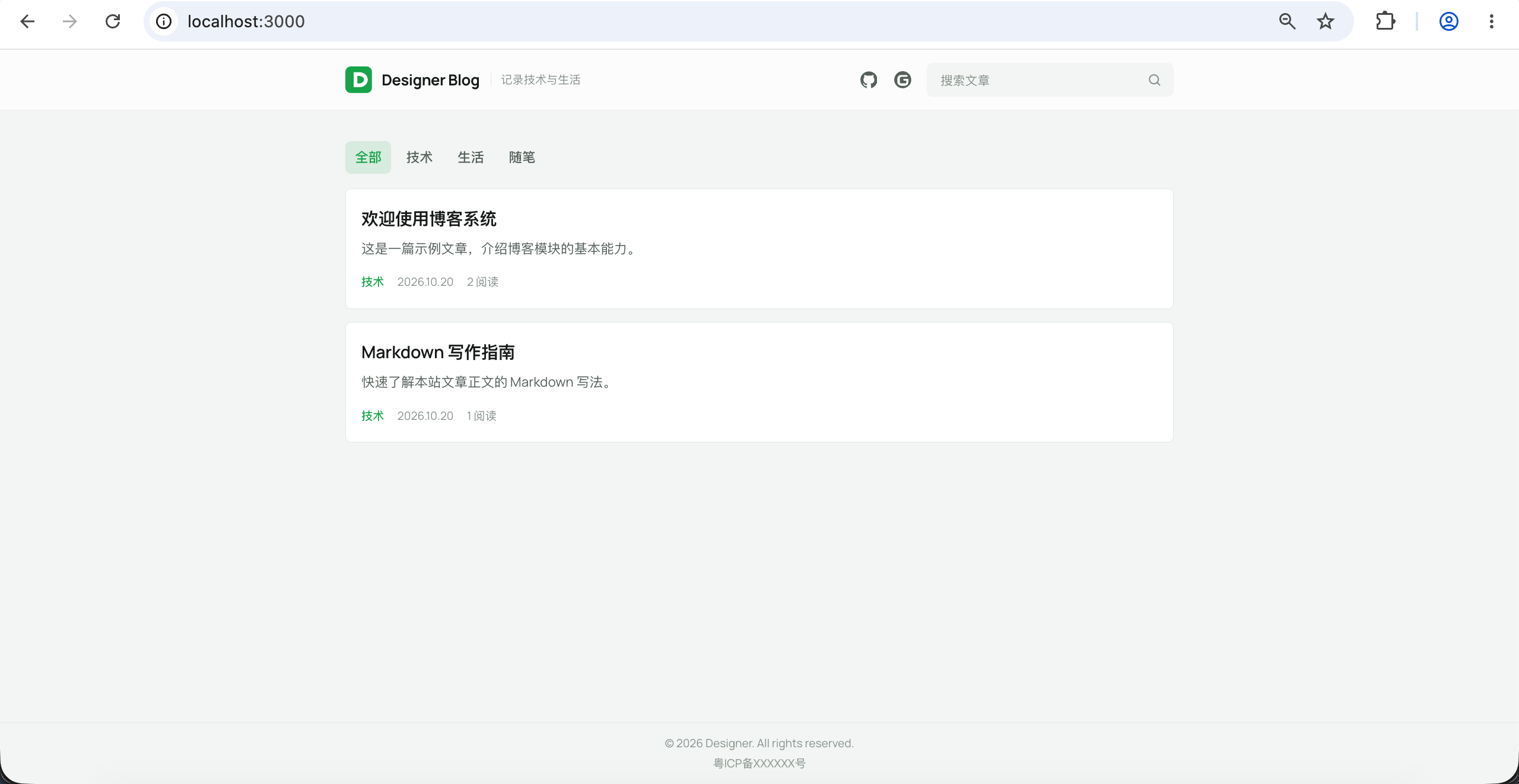The height and width of the screenshot is (784, 1519).
Task: Select the 全部 category tab
Action: [x=368, y=157]
